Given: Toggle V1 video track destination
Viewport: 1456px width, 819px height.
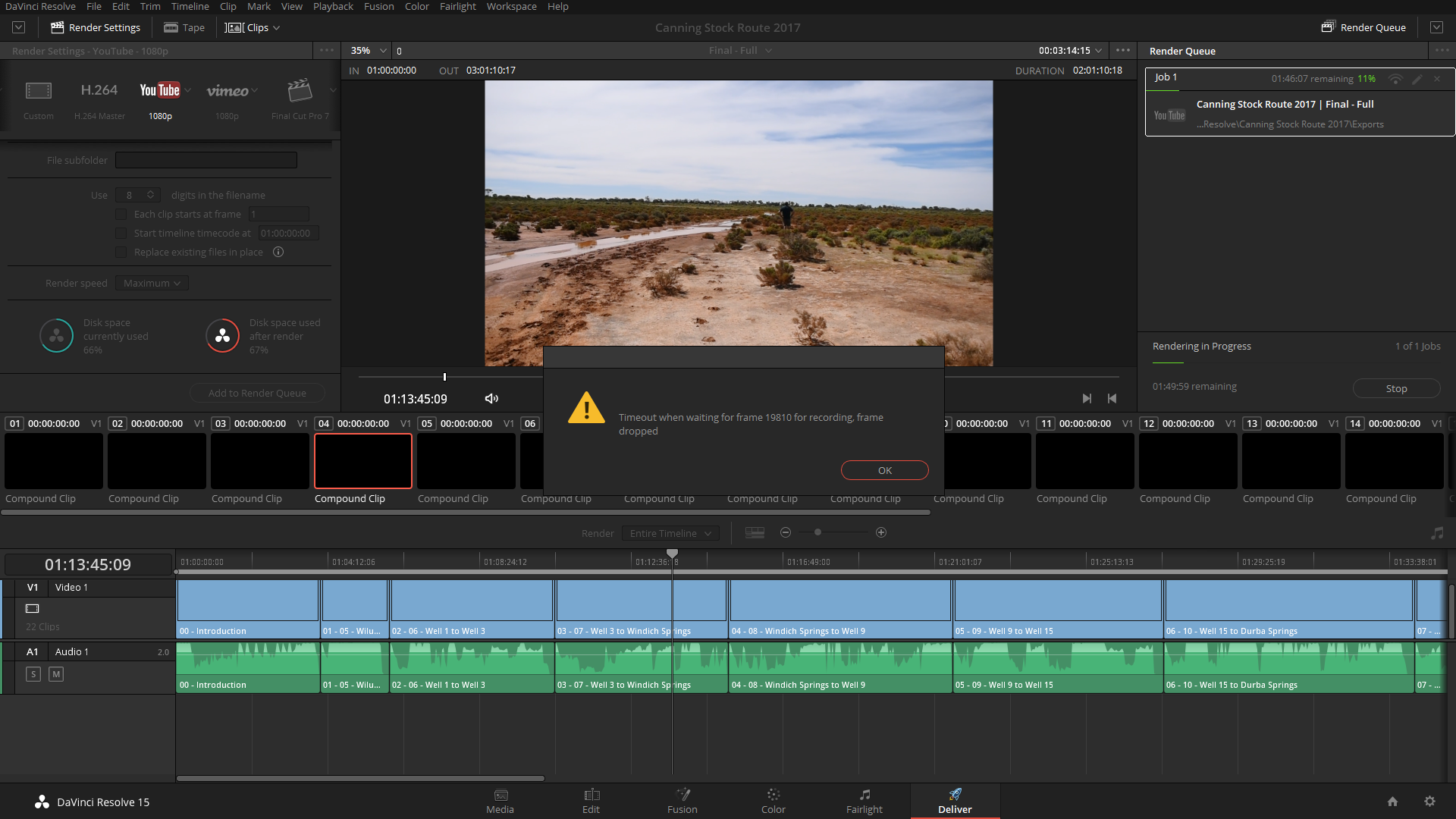Looking at the screenshot, I should pos(33,588).
